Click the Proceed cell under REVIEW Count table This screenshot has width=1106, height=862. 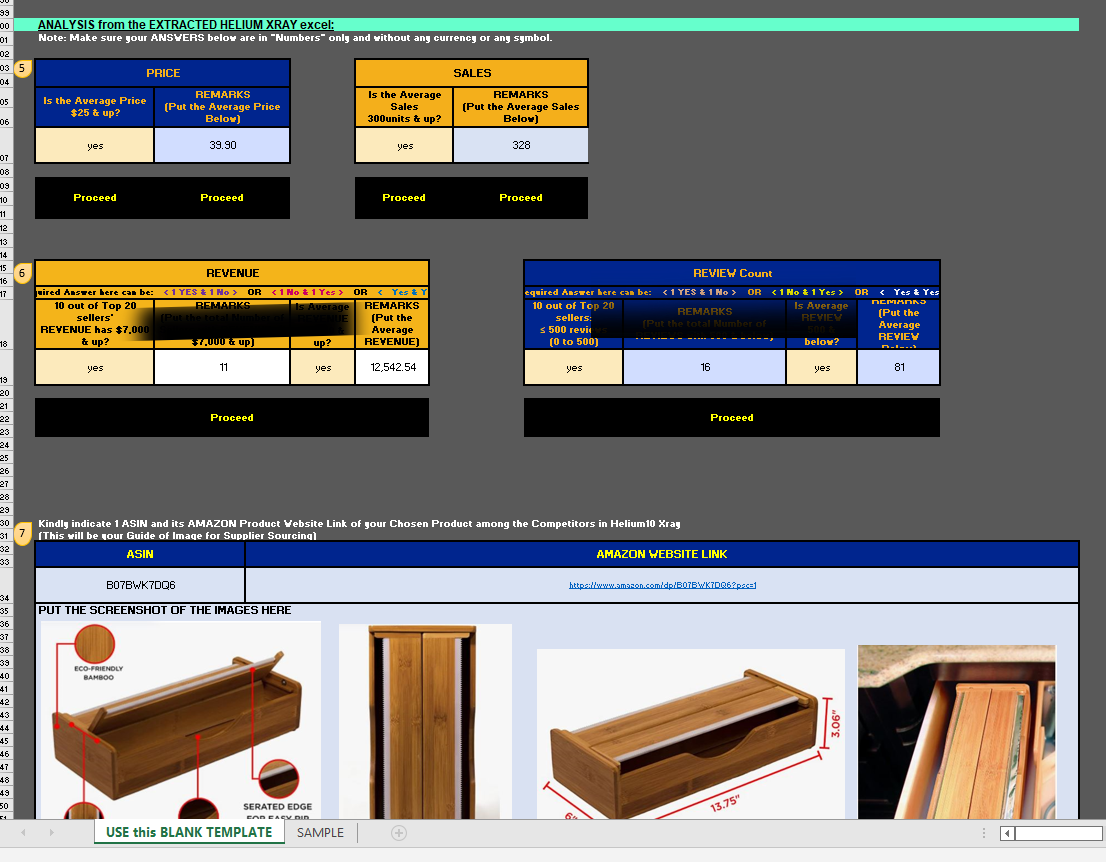click(x=731, y=418)
